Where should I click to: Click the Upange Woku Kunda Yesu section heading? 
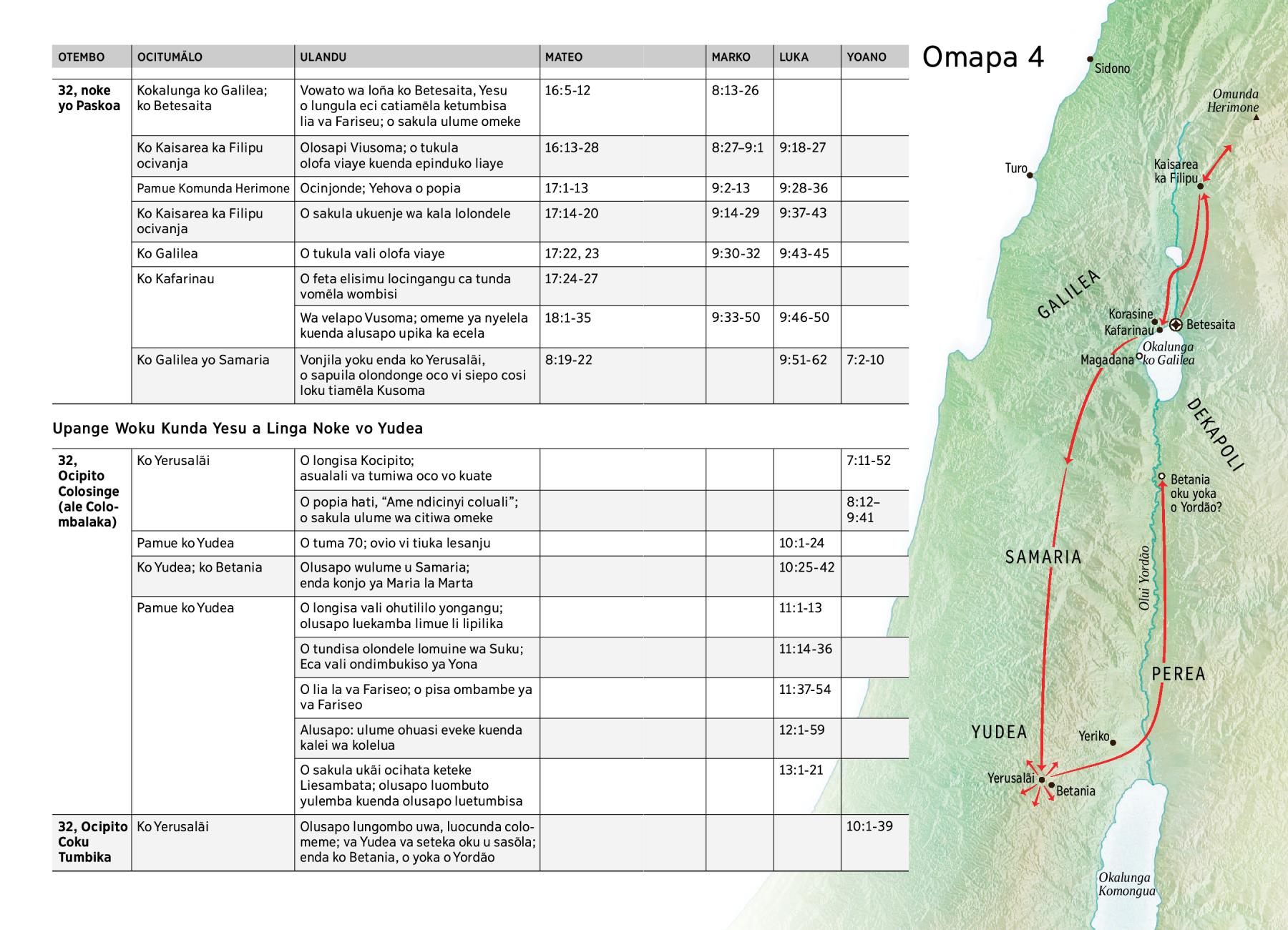click(x=238, y=429)
